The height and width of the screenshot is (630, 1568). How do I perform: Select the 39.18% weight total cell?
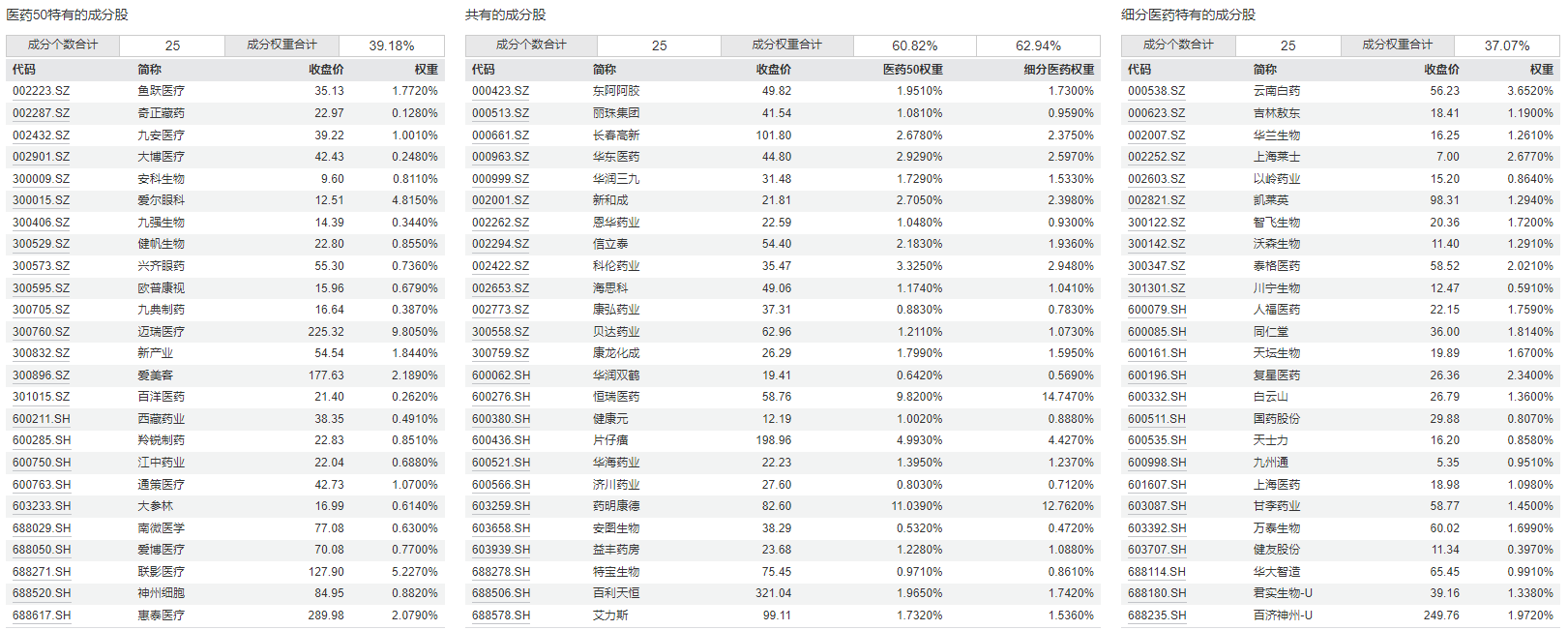[392, 45]
